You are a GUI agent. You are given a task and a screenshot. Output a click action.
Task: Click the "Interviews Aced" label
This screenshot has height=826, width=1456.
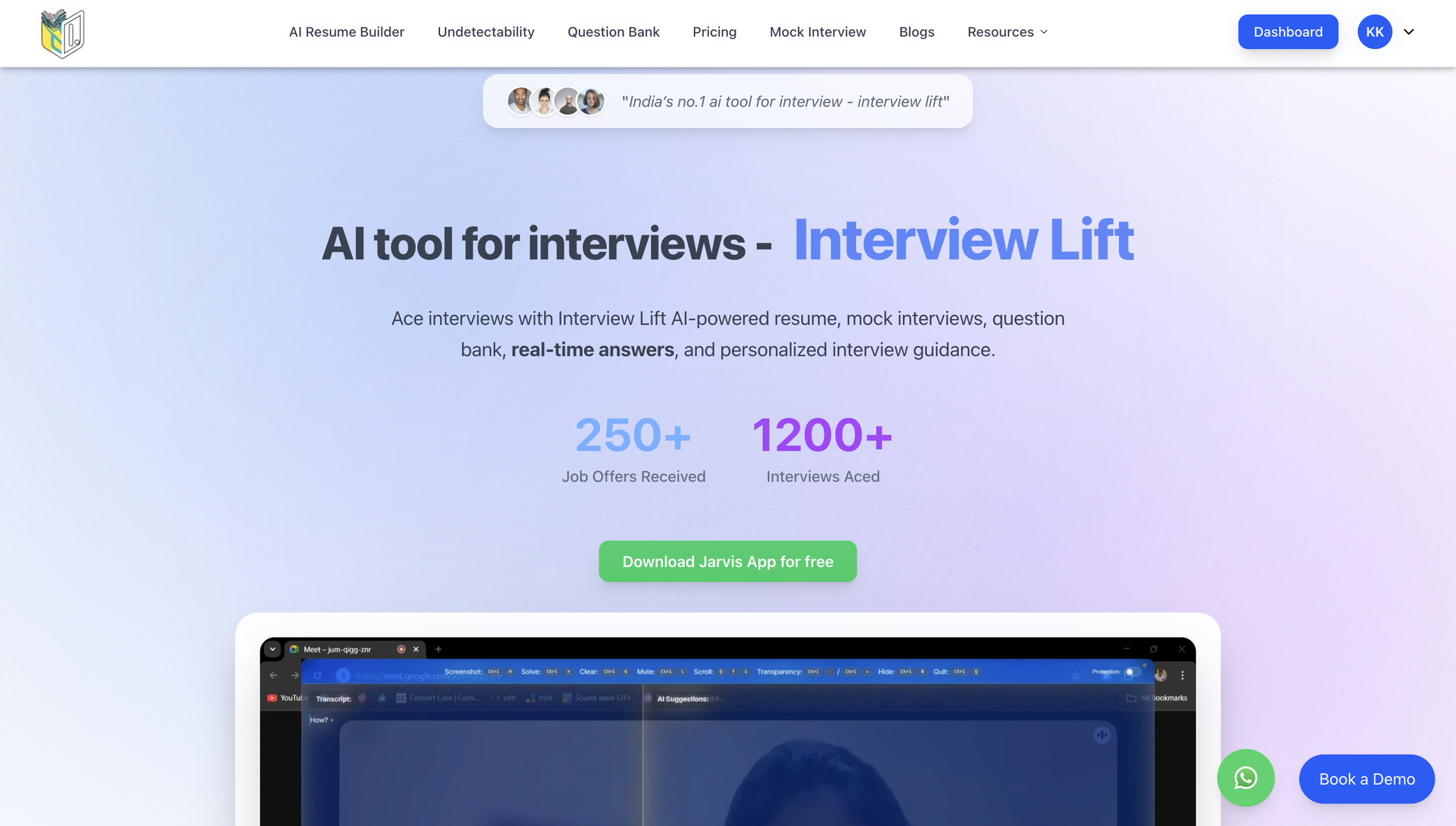[x=823, y=477]
